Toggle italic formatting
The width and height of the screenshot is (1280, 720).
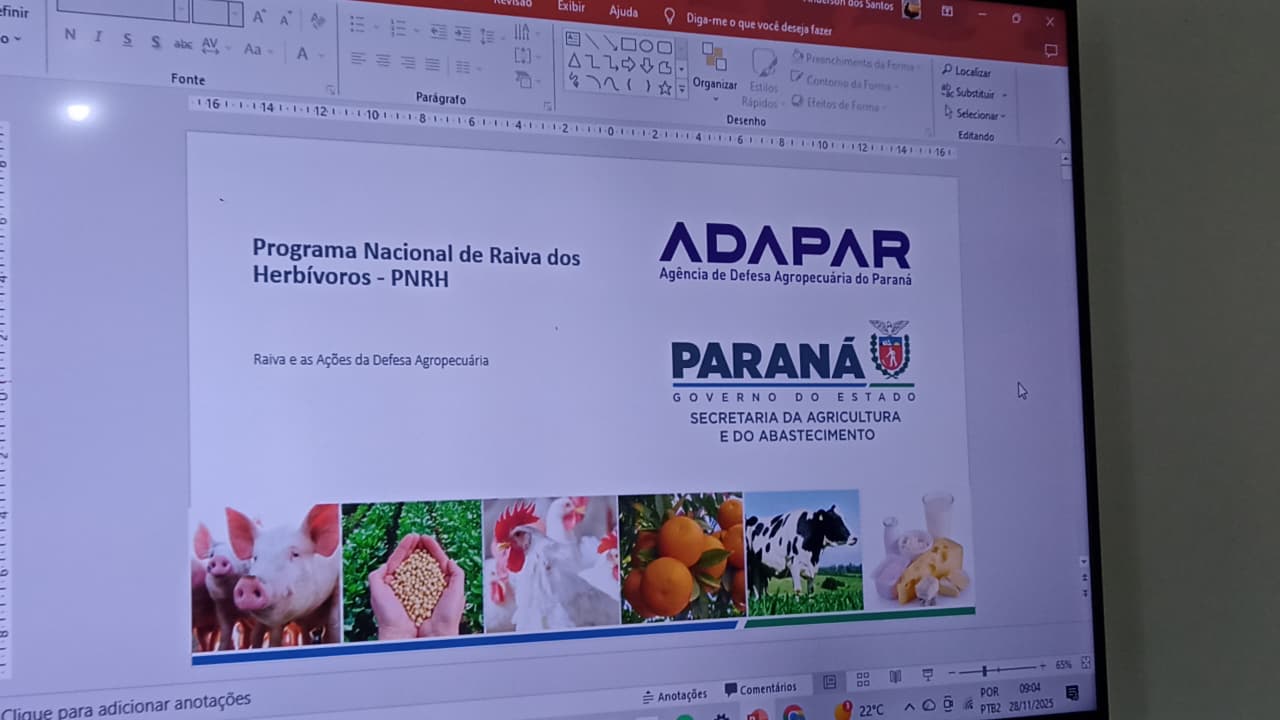98,37
